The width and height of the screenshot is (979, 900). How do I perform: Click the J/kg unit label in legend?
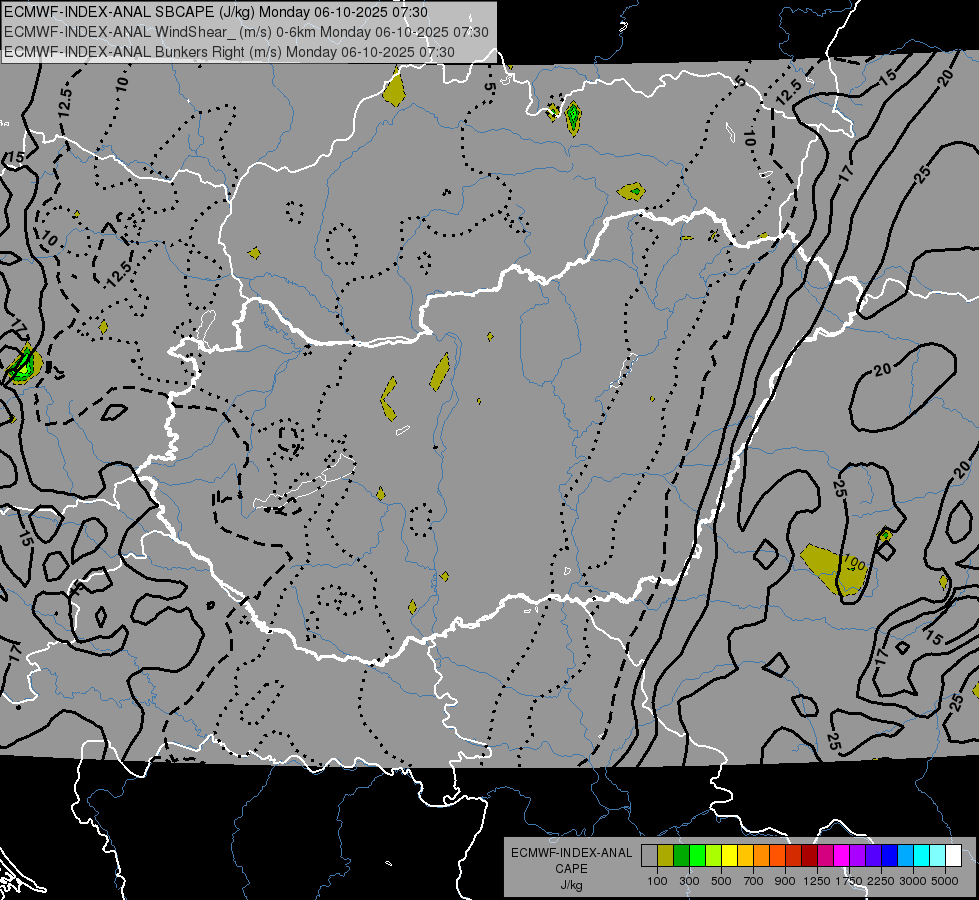pyautogui.click(x=571, y=885)
